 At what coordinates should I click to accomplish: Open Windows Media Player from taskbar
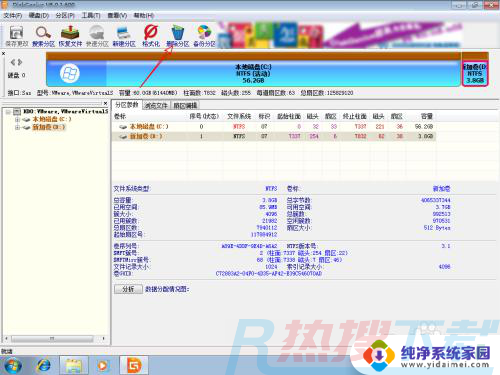103,366
